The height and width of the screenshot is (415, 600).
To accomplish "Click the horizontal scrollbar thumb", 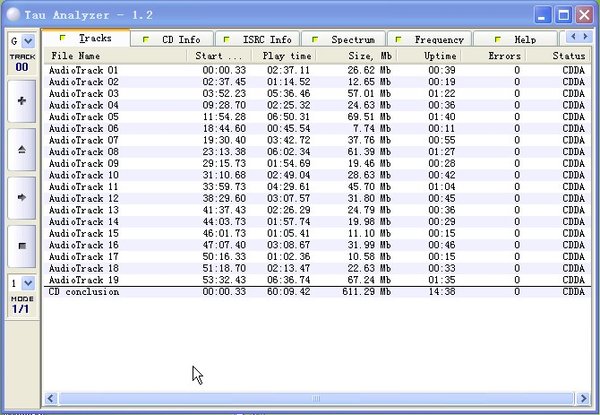I will coord(316,399).
